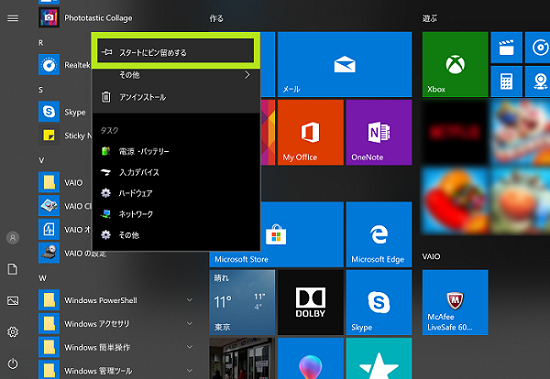Select ネットワーク task
550x379 pixels.
point(176,214)
